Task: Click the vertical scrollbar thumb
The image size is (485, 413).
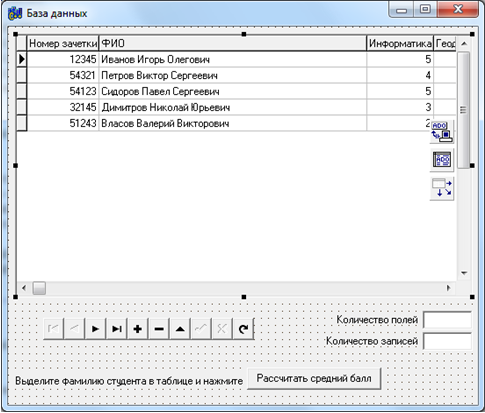Action: pos(464,110)
